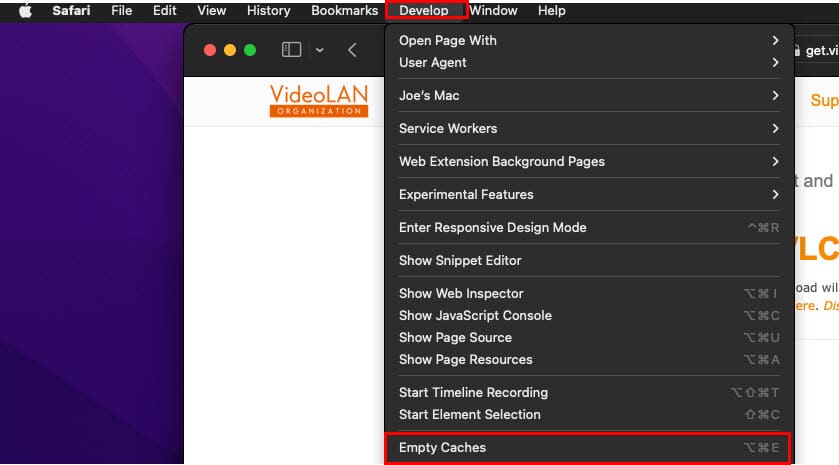
Task: Open the View menu
Action: [x=211, y=11]
